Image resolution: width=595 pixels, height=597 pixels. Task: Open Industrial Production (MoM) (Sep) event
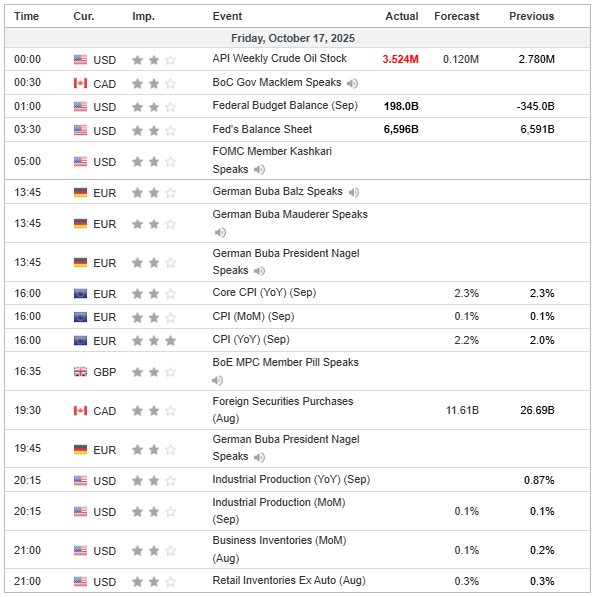279,511
